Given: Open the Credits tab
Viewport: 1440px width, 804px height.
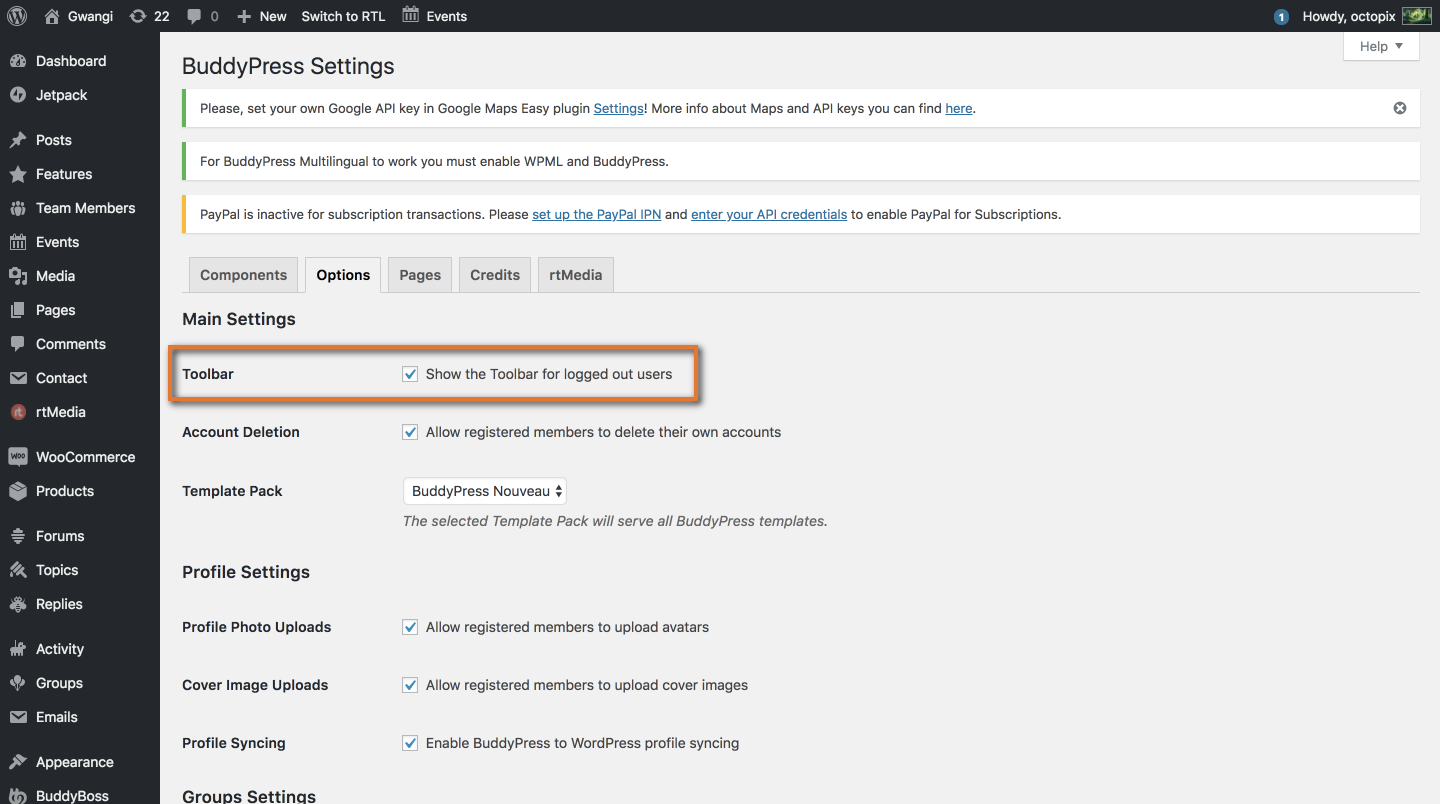Looking at the screenshot, I should [495, 275].
